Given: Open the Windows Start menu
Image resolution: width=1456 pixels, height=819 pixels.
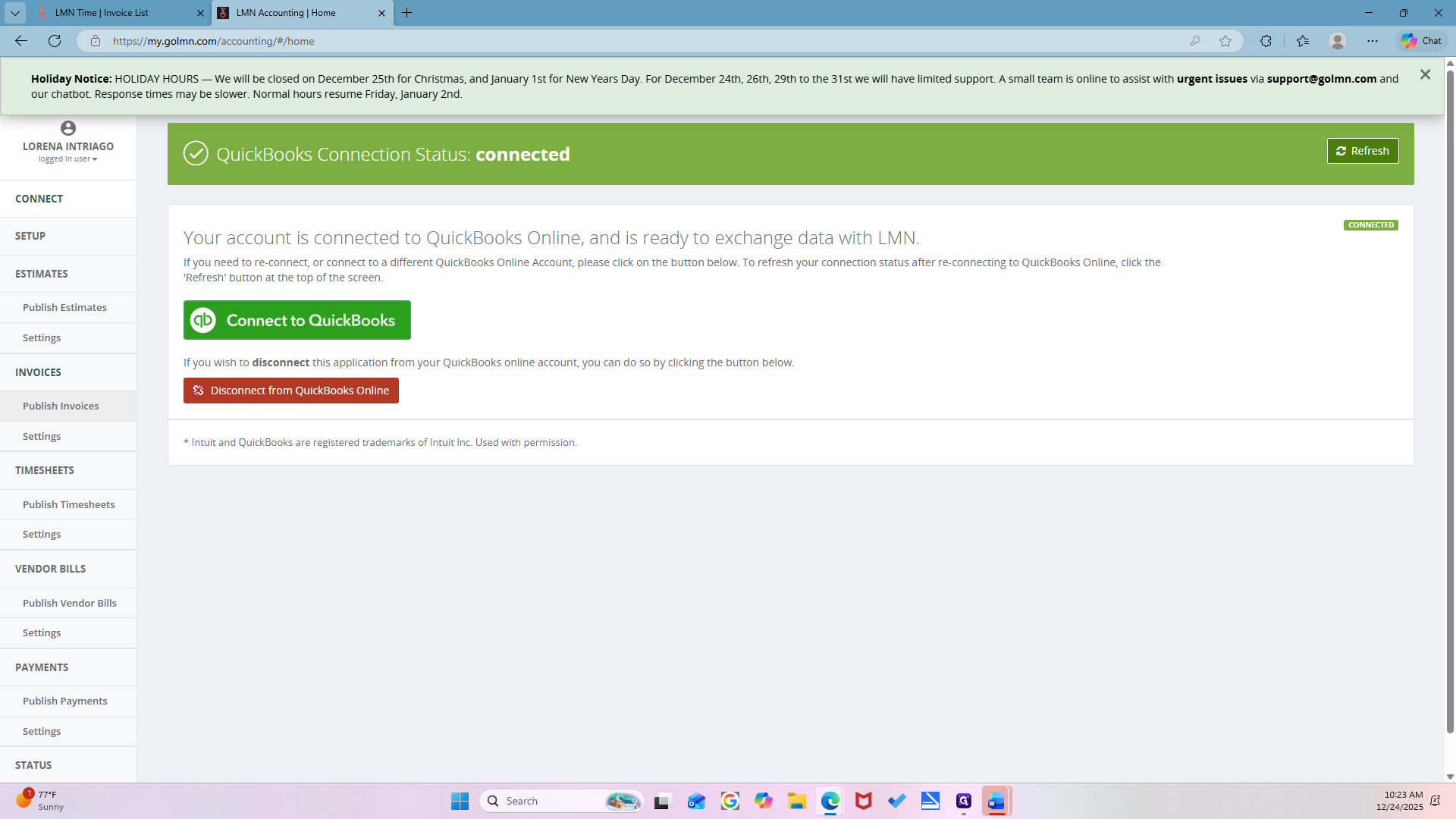Looking at the screenshot, I should pyautogui.click(x=460, y=801).
